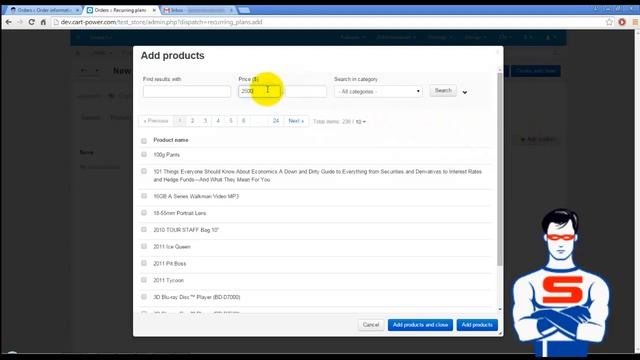This screenshot has width=640, height=360.
Task: Expand advanced search options arrow
Action: (x=464, y=92)
